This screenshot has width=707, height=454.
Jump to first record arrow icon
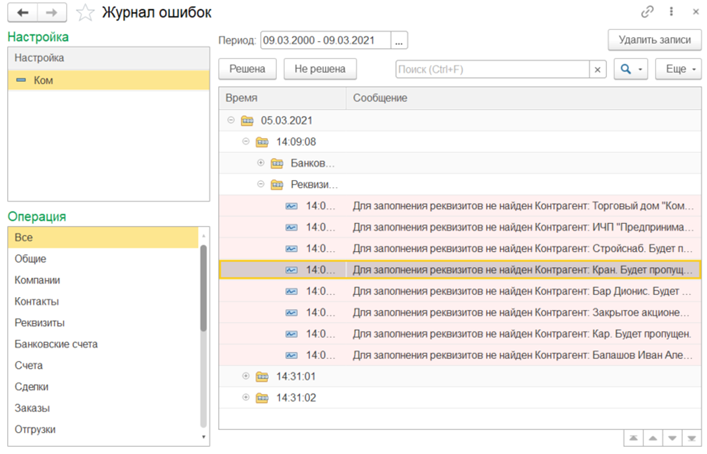click(632, 439)
